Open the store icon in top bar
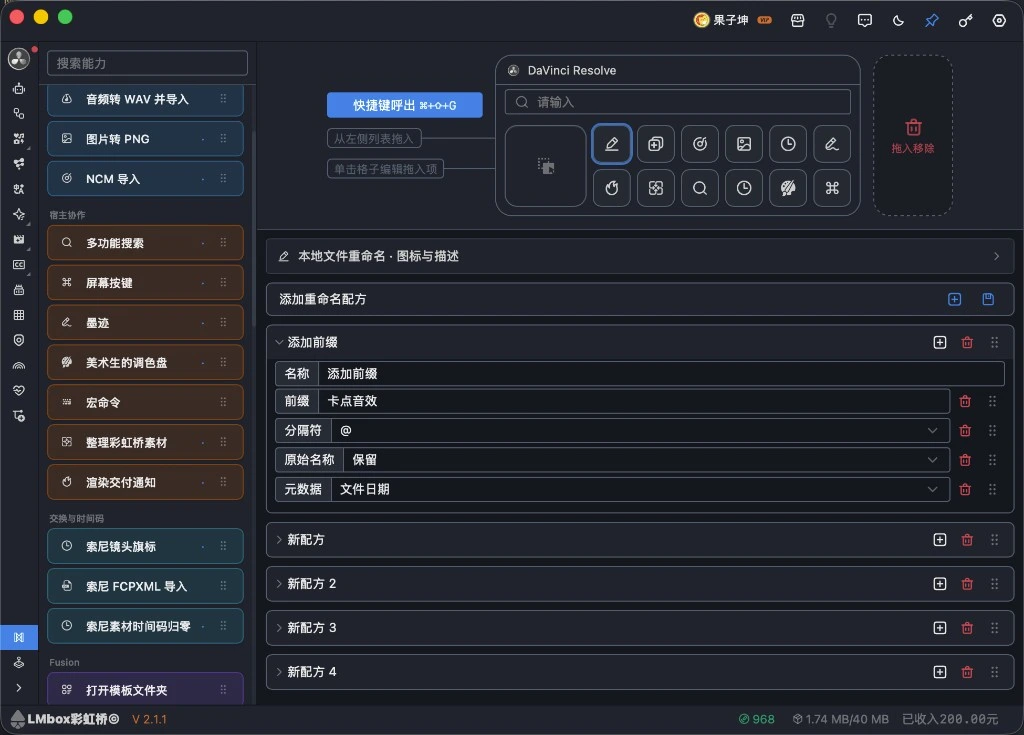This screenshot has width=1024, height=735. (x=797, y=21)
